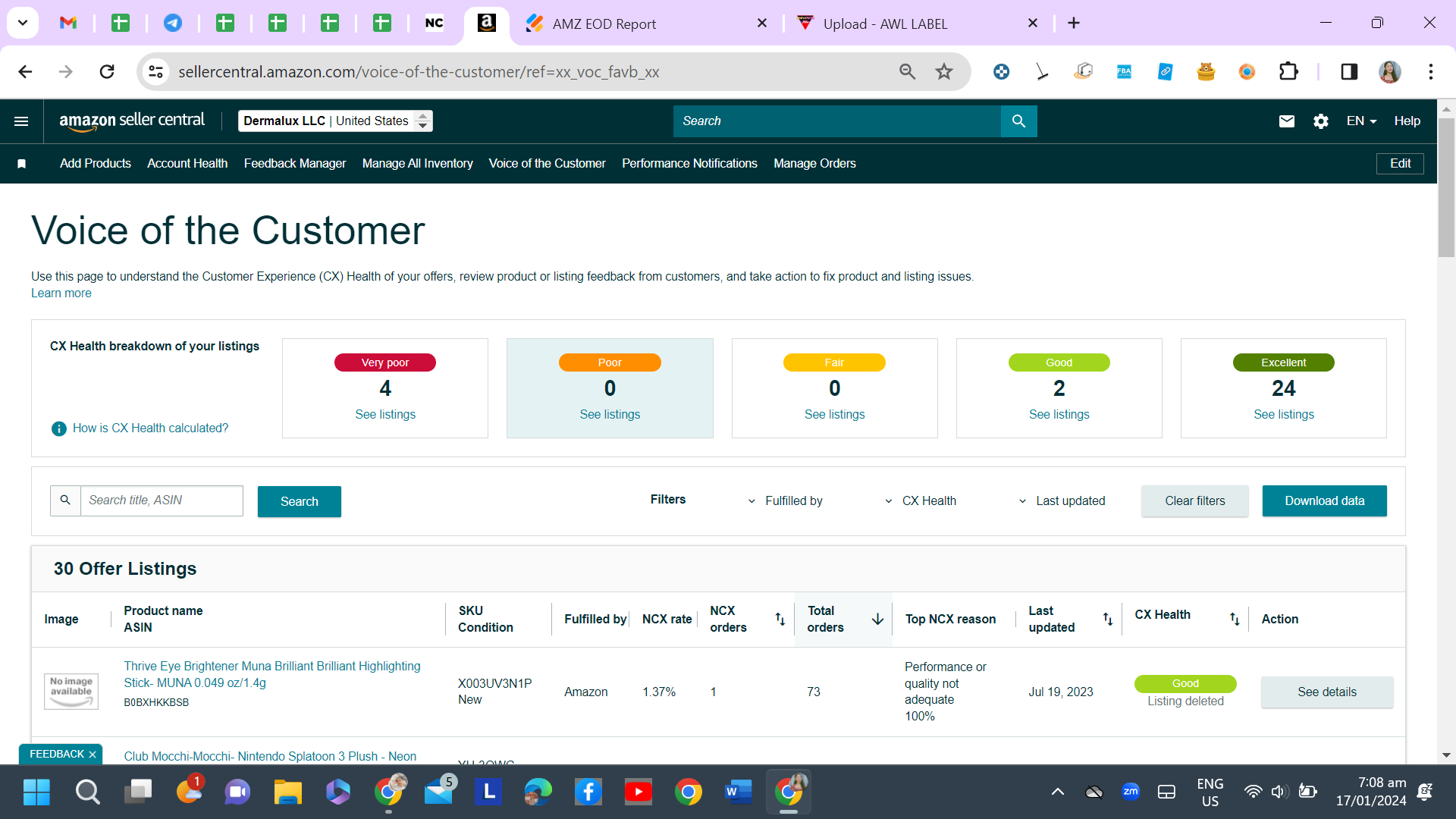This screenshot has width=1456, height=819.
Task: See details for Thrive Eye Brightener
Action: click(x=1327, y=692)
